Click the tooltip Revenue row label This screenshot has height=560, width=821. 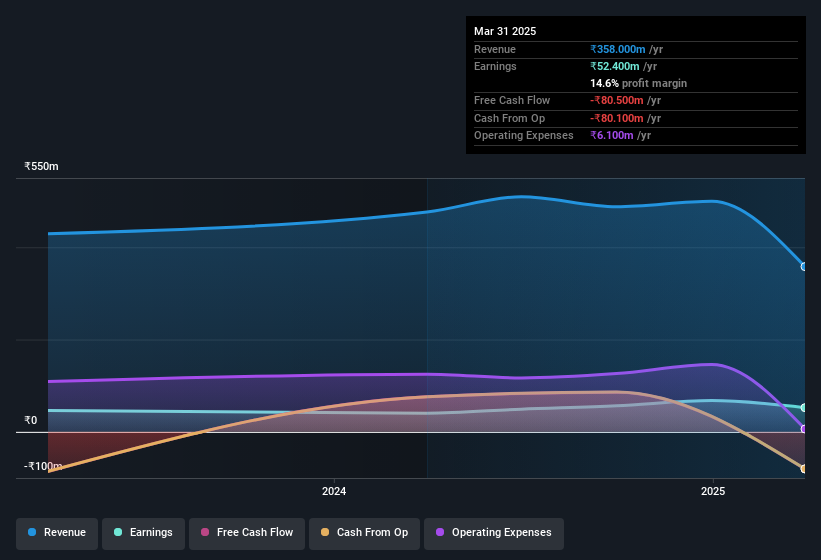[x=495, y=49]
